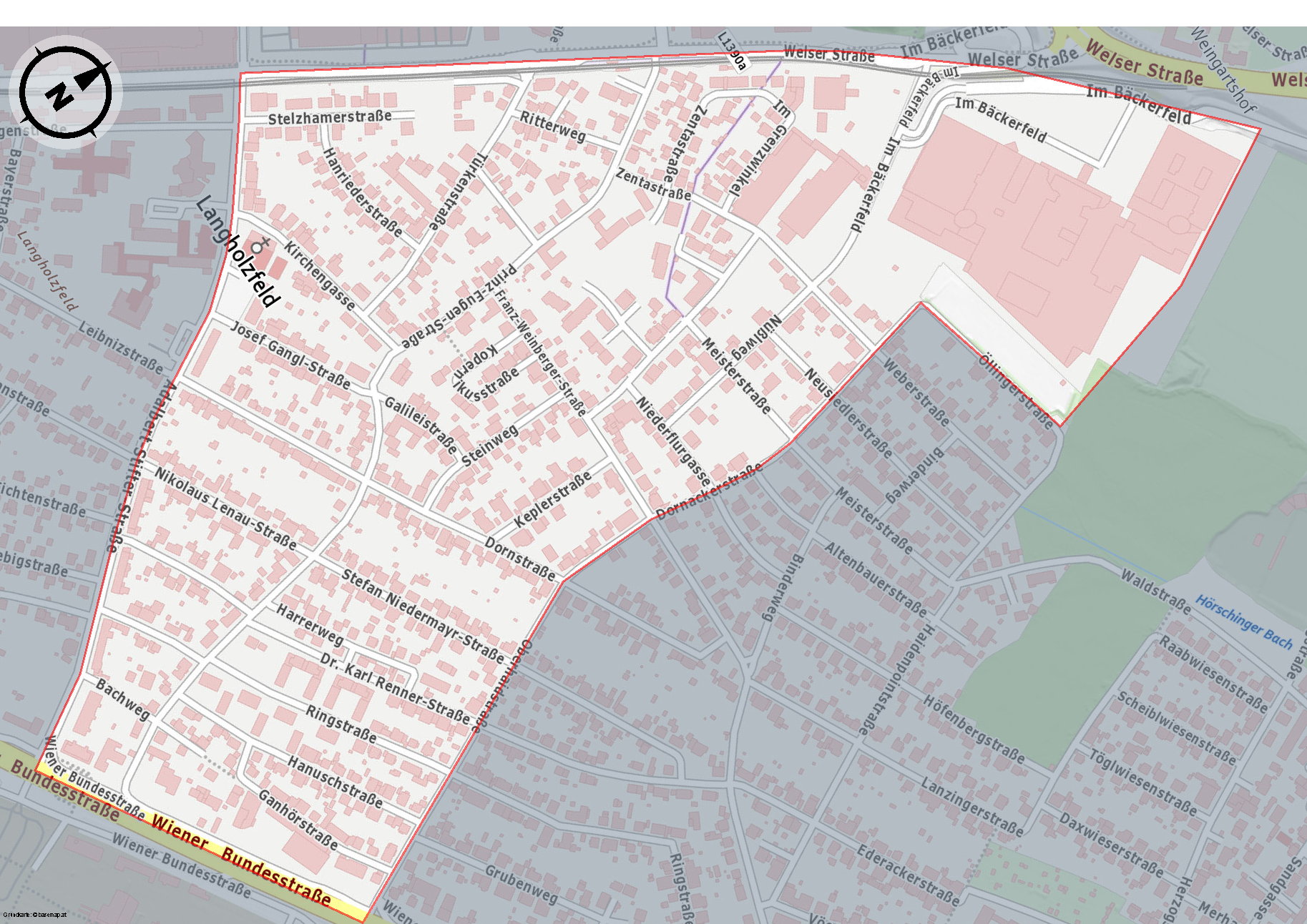Click the Nikolaus Lenau-Straße label
The width and height of the screenshot is (1307, 924).
[x=225, y=508]
